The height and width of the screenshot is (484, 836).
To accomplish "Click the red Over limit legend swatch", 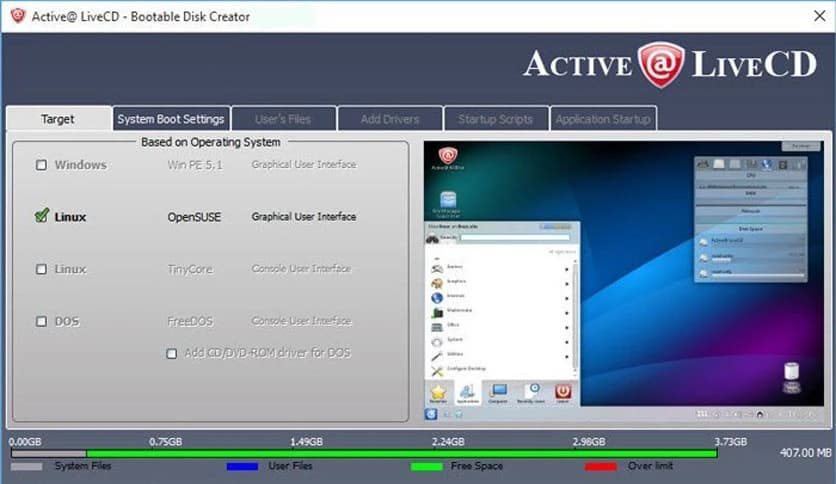I will pyautogui.click(x=601, y=466).
